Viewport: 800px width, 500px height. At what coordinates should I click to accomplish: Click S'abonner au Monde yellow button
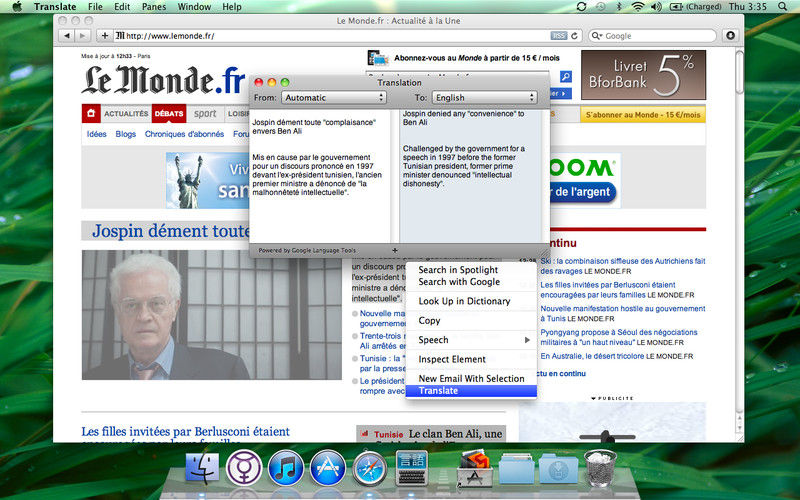tap(643, 115)
